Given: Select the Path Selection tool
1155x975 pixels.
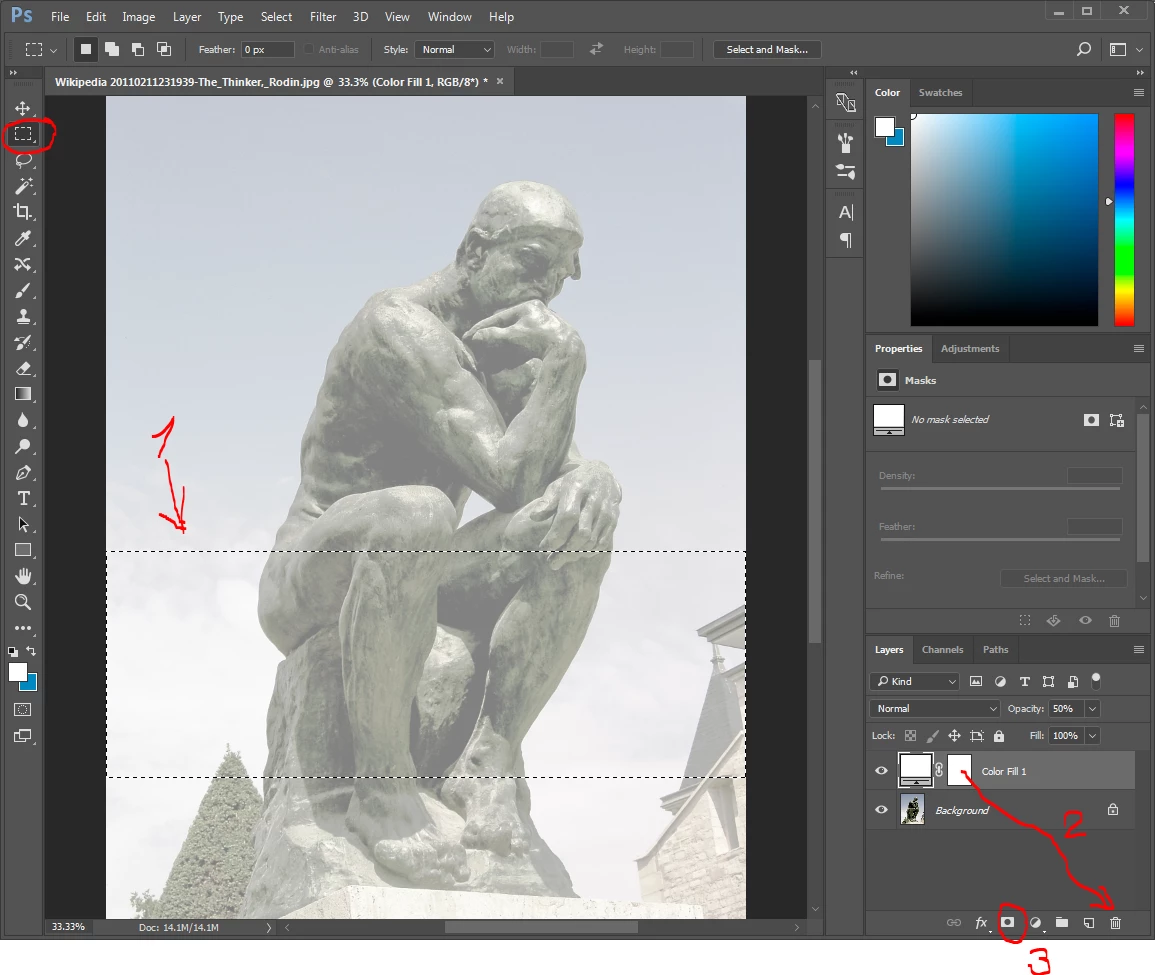Looking at the screenshot, I should tap(23, 524).
